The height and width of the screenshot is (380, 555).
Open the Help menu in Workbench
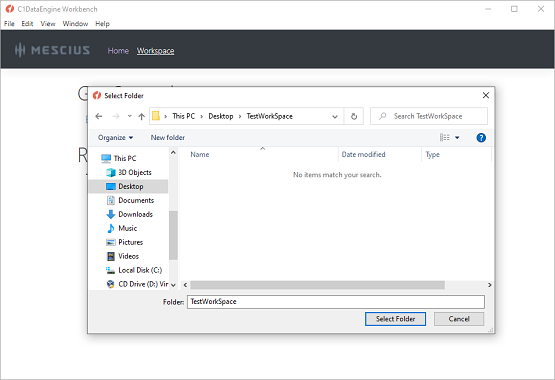tap(102, 24)
